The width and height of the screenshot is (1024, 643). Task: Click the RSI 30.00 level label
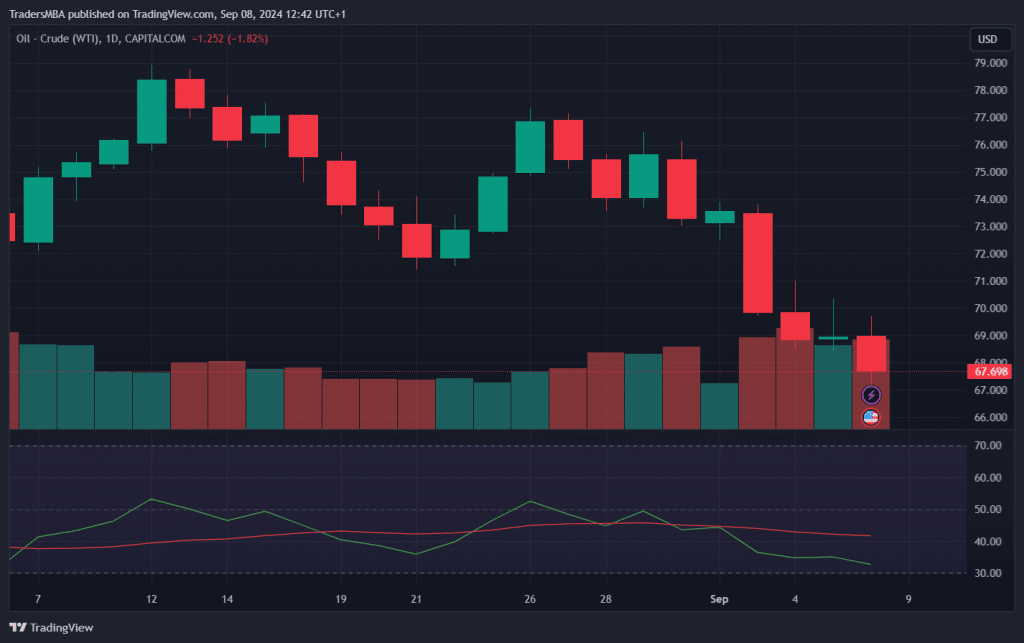click(x=987, y=573)
